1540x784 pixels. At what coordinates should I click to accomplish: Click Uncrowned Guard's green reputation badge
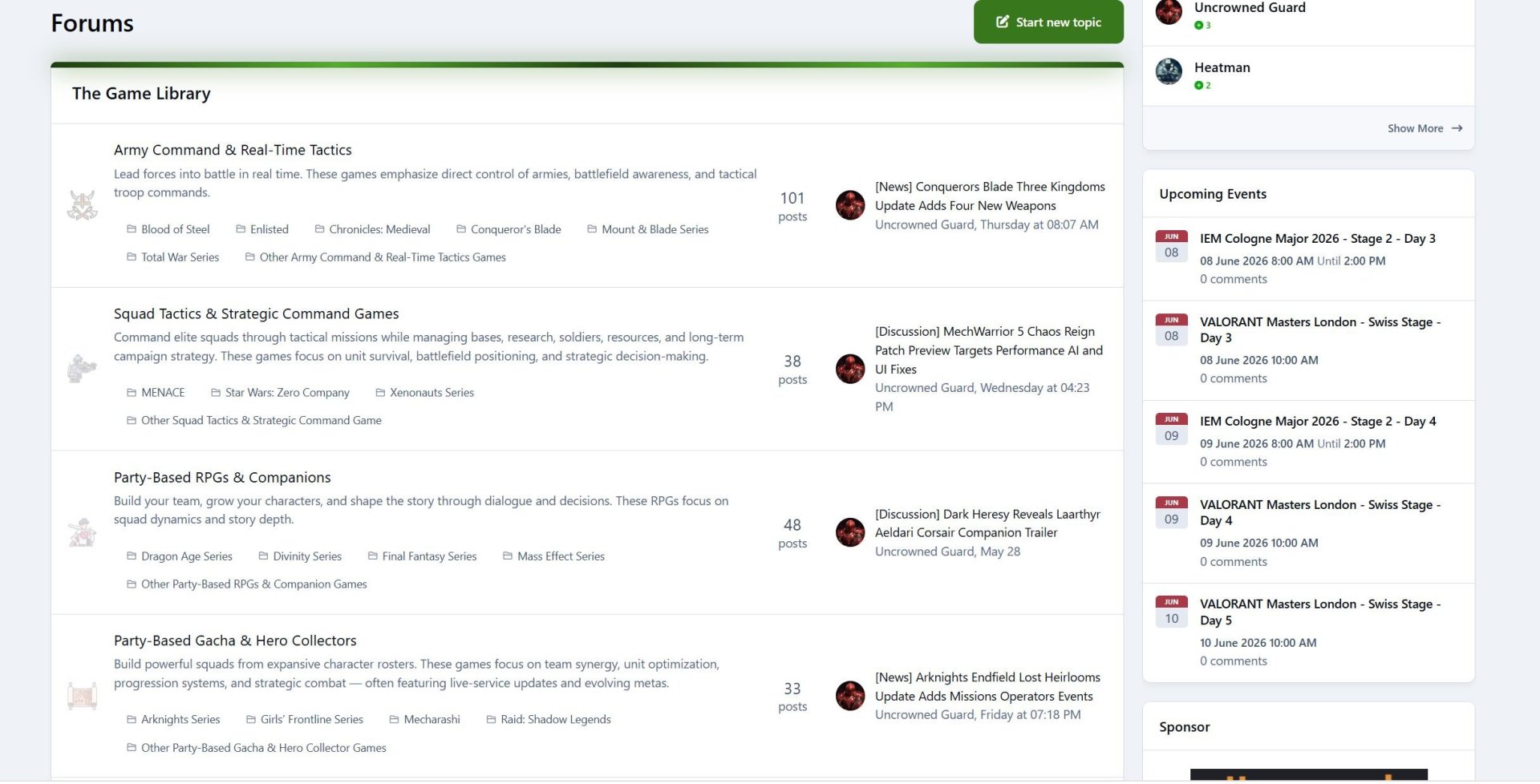1202,26
